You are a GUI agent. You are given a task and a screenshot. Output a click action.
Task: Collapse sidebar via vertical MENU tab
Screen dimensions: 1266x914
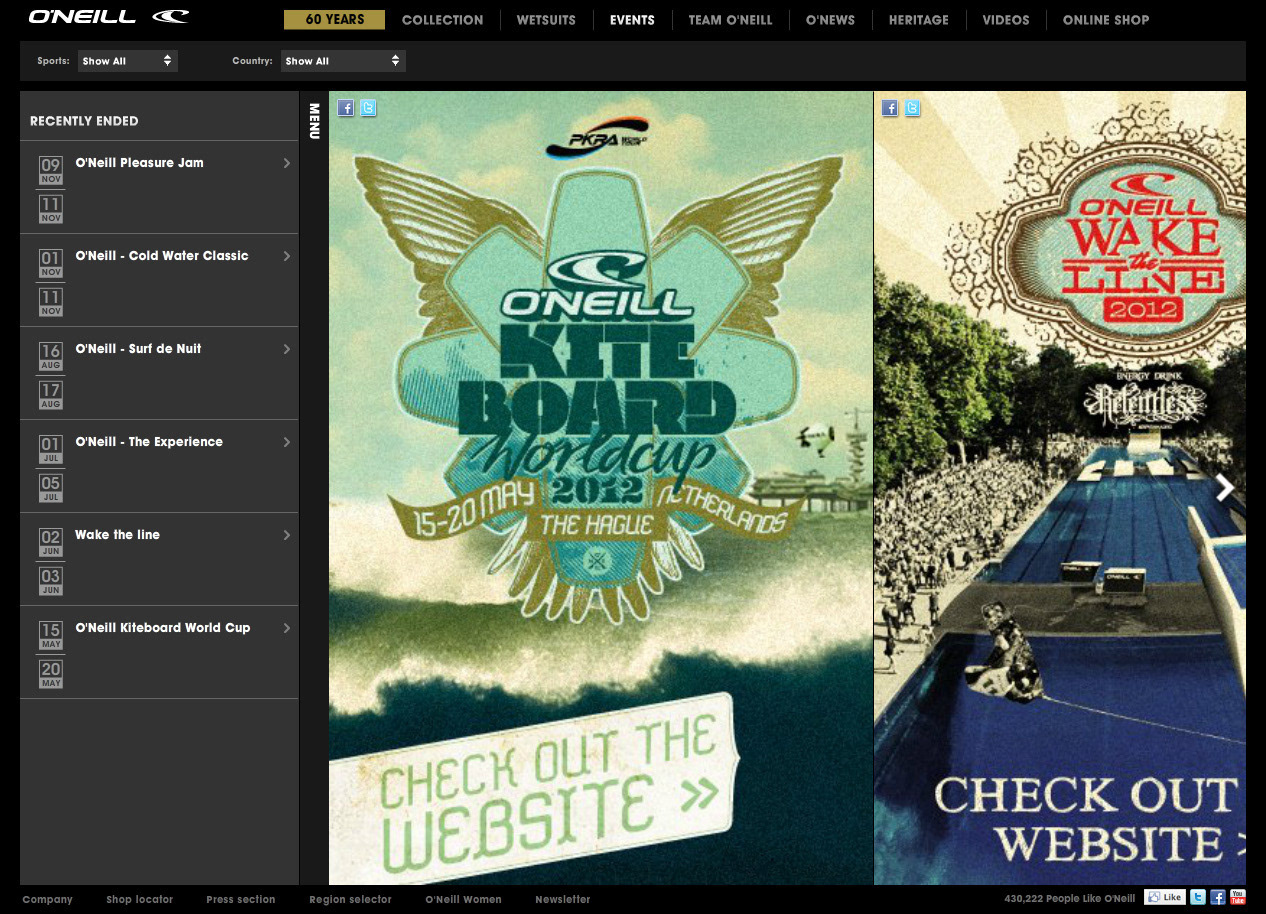314,121
